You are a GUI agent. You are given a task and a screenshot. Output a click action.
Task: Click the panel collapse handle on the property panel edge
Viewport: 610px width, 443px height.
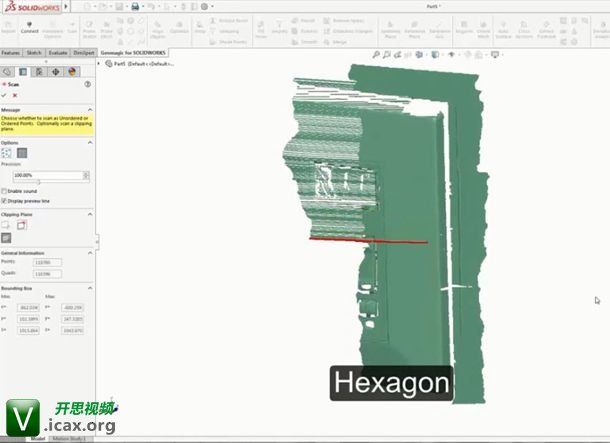[x=97, y=241]
